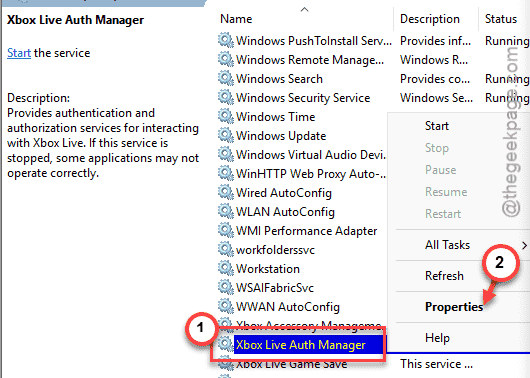Select the Windows Security Service row
The width and height of the screenshot is (530, 378).
coord(303,98)
